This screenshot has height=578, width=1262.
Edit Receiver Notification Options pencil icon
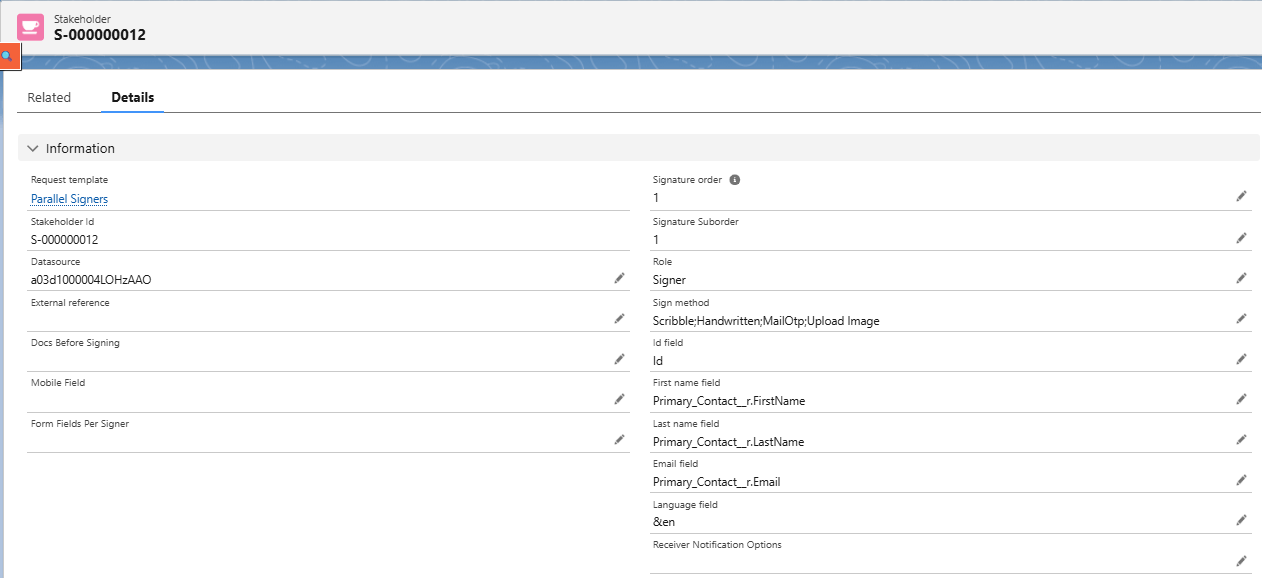pyautogui.click(x=1241, y=561)
